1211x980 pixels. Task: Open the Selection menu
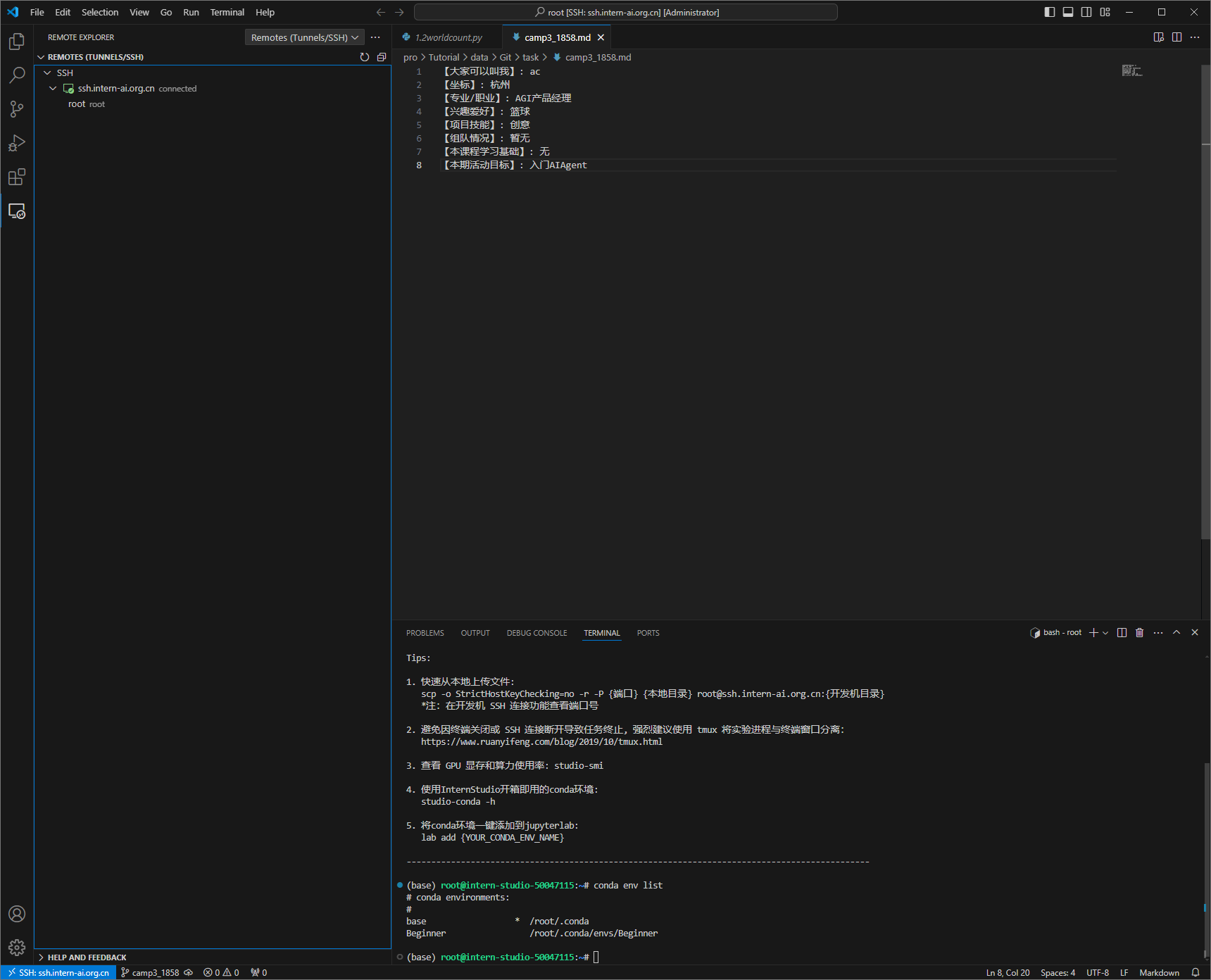pos(100,12)
